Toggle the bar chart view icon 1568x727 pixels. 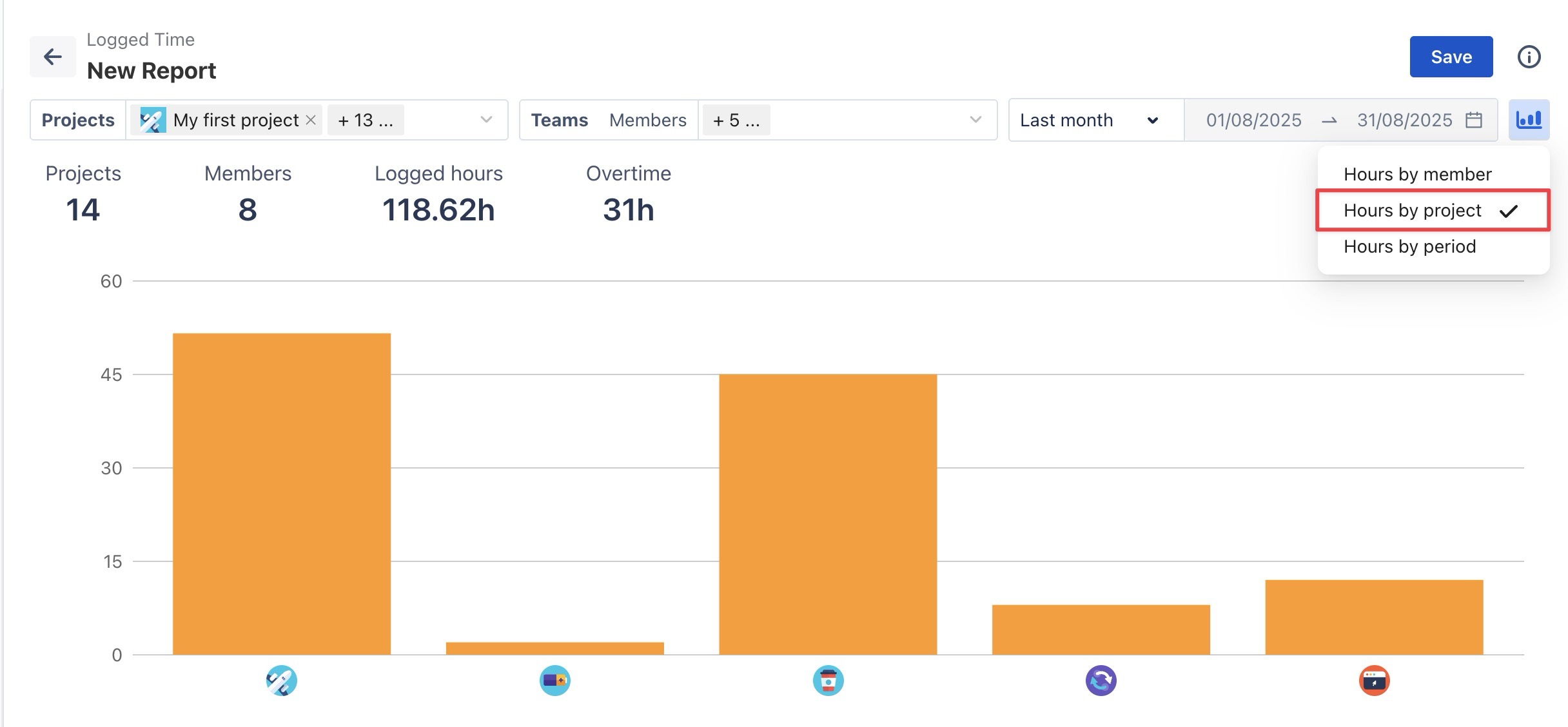[1529, 120]
